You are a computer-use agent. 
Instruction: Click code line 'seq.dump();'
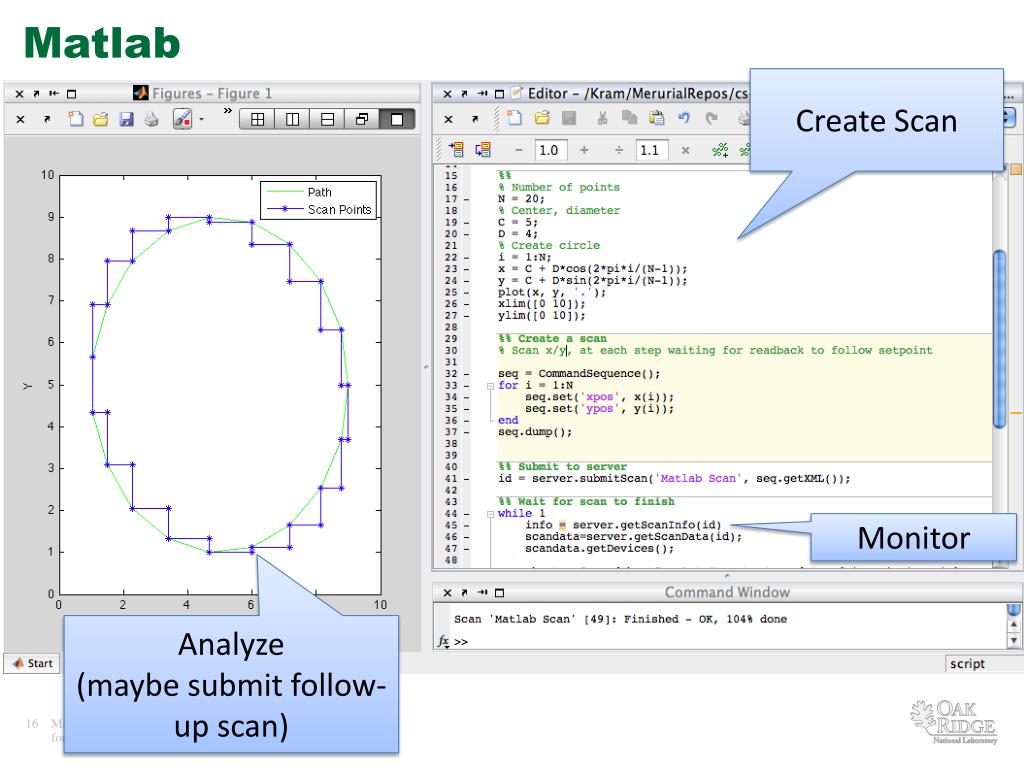[535, 432]
